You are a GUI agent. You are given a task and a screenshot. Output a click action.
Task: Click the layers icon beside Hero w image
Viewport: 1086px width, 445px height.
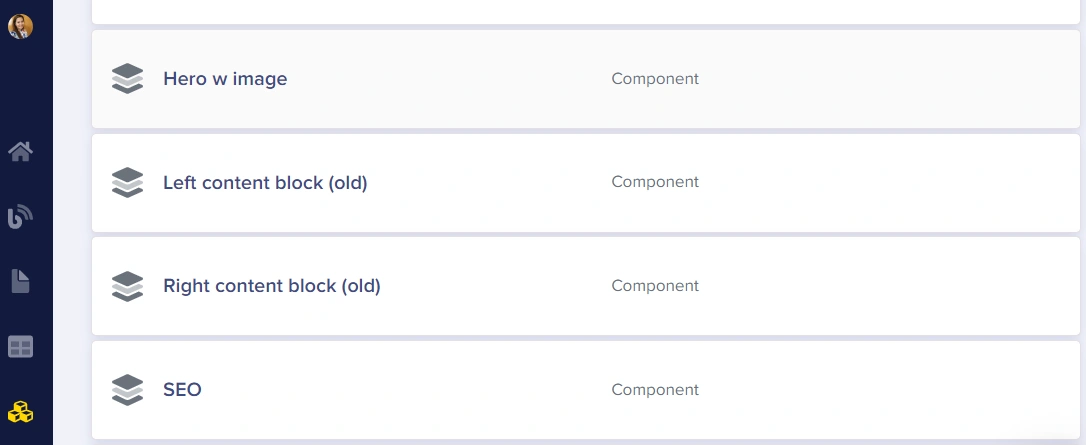coord(128,79)
